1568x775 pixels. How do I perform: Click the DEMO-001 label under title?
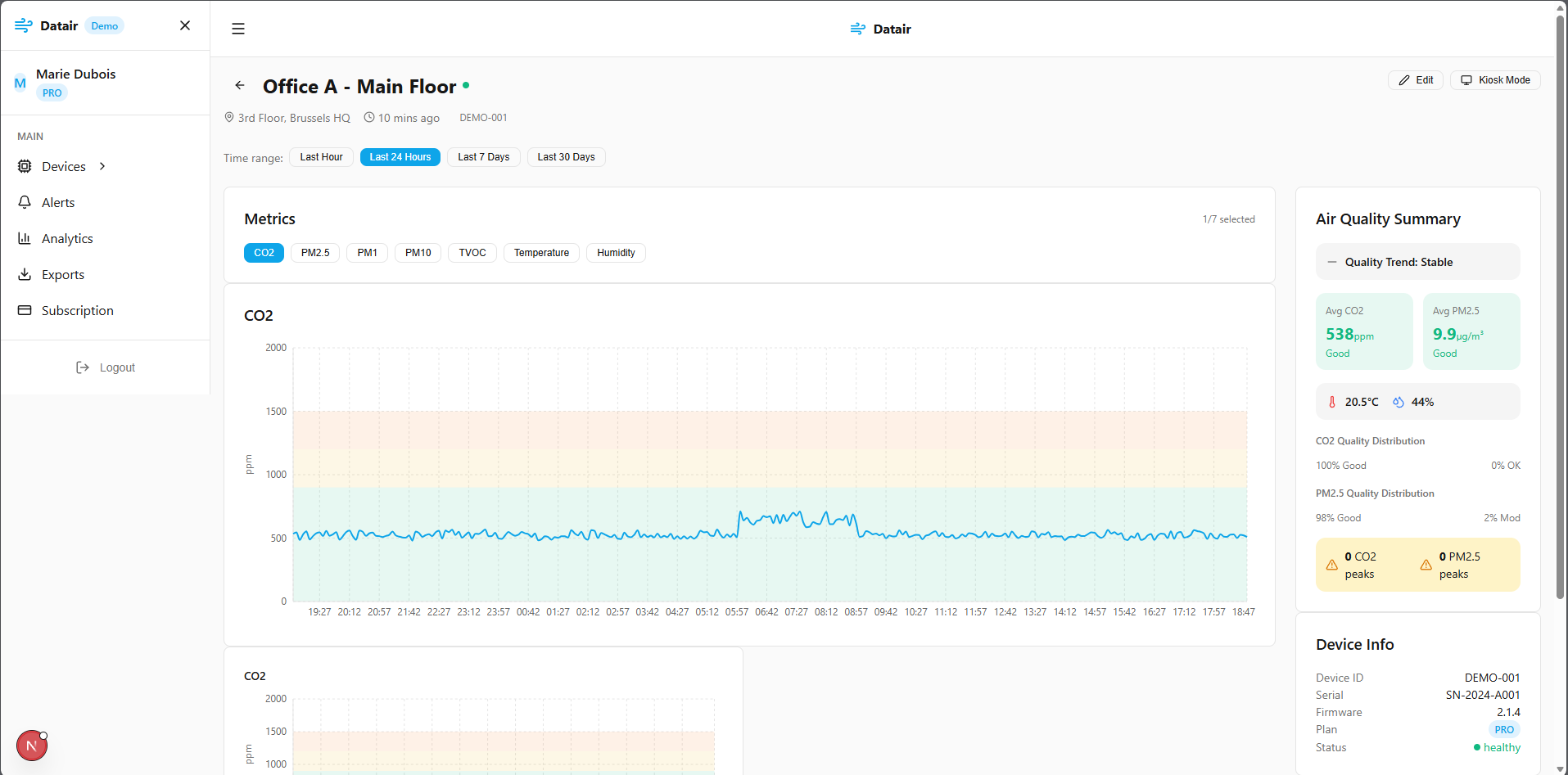click(x=483, y=118)
